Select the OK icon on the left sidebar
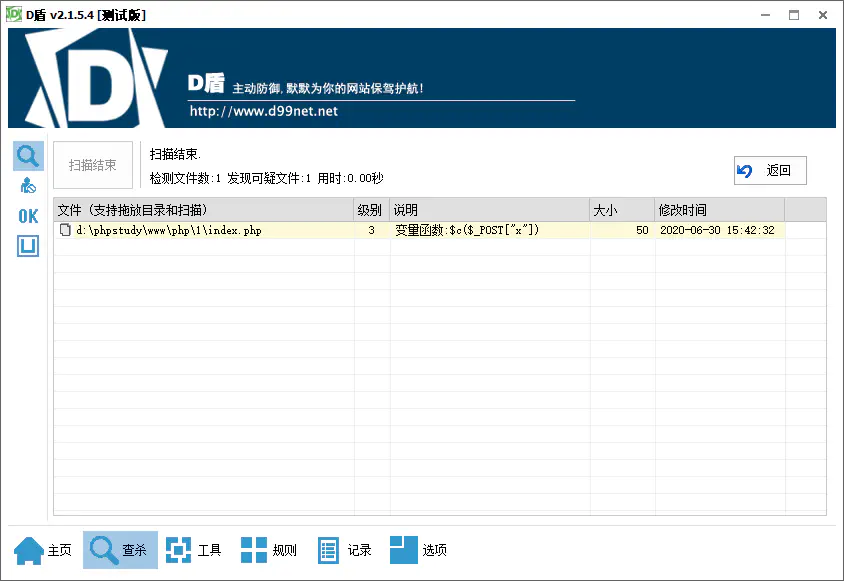The width and height of the screenshot is (844, 581). click(x=27, y=215)
